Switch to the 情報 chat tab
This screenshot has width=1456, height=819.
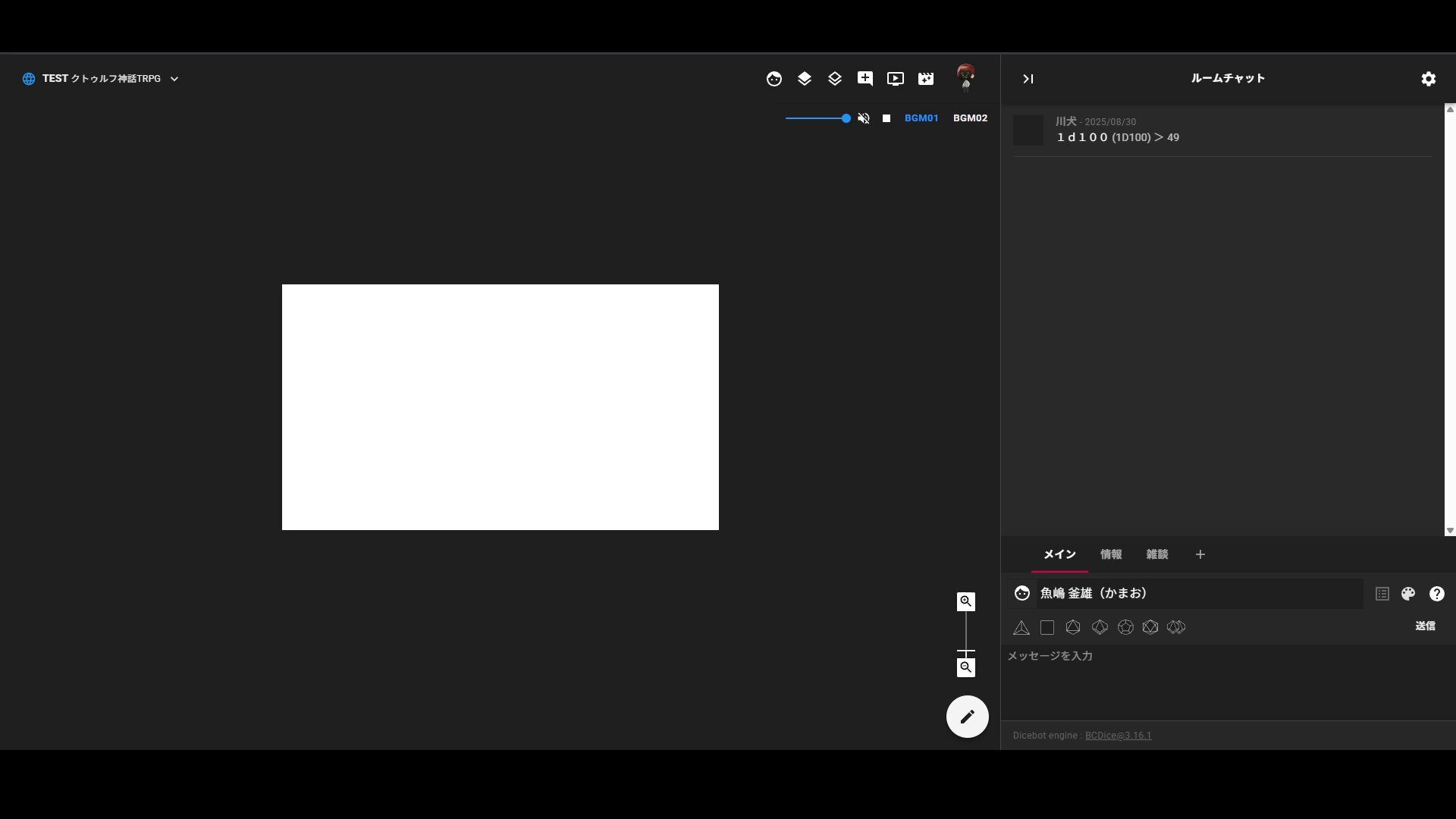click(1111, 554)
